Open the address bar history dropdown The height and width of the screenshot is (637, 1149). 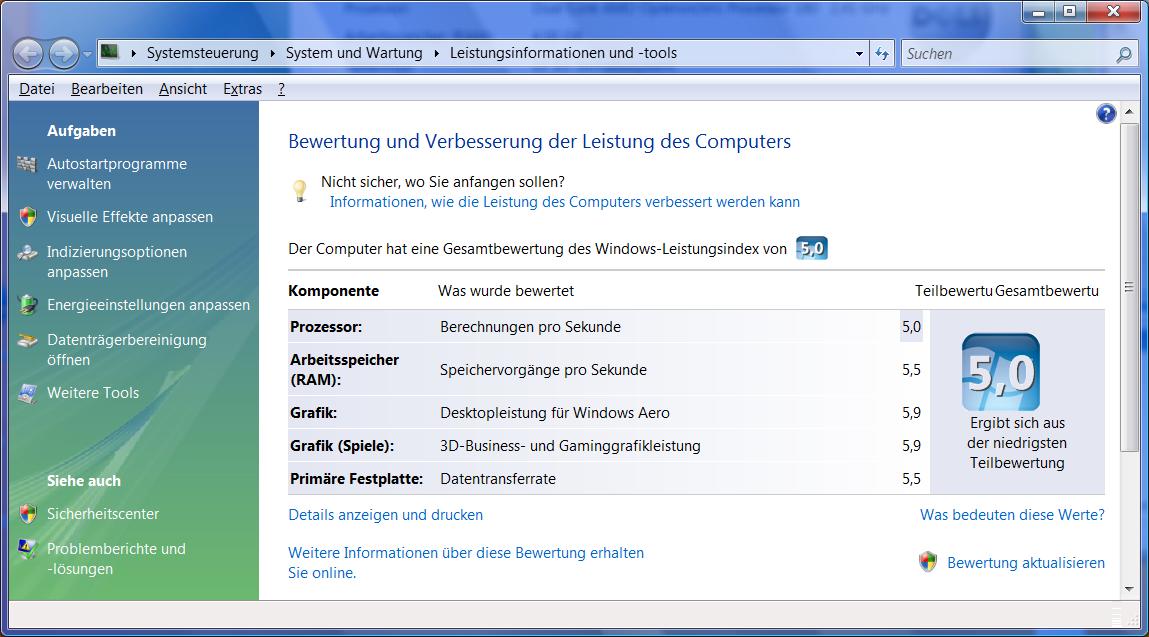point(859,54)
